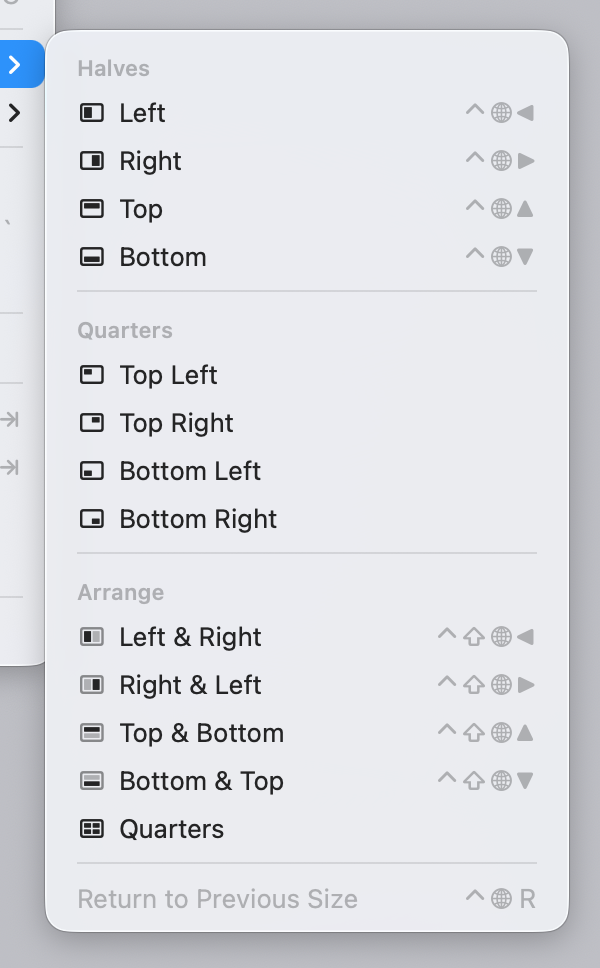
Task: Click the Left half window icon
Action: click(92, 113)
